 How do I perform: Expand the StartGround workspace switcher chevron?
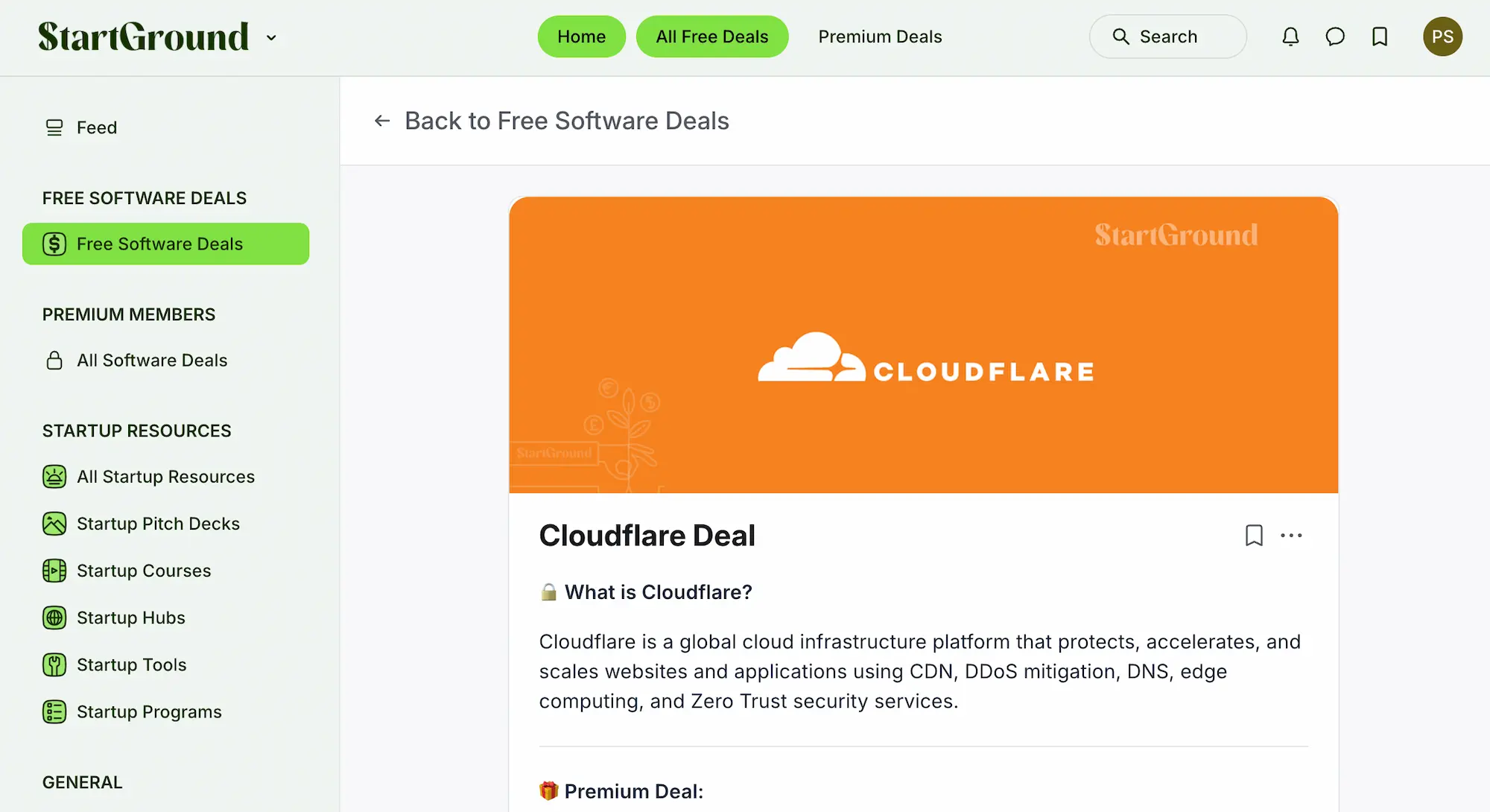(271, 37)
